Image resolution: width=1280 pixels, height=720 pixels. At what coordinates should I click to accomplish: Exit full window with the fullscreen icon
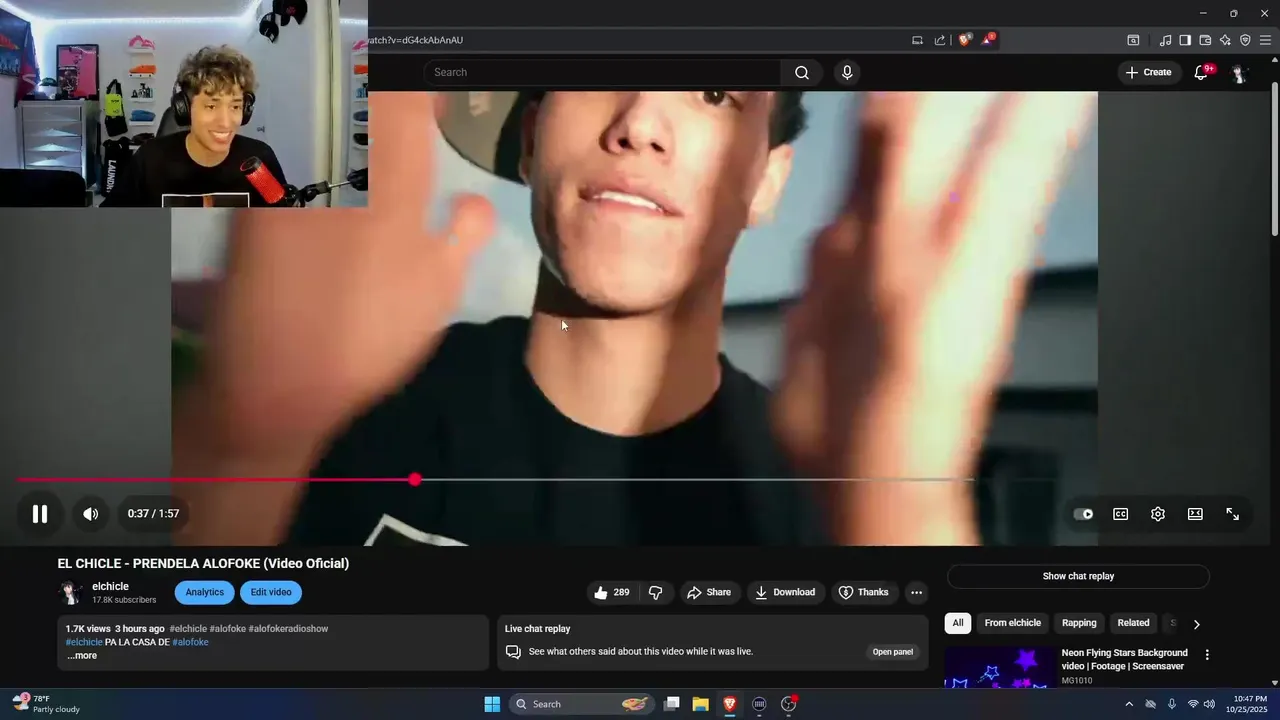[1233, 514]
